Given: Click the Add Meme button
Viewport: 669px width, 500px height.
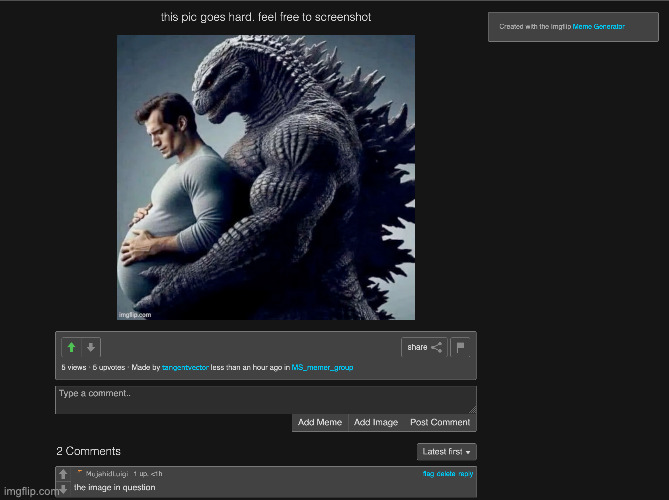Looking at the screenshot, I should tap(320, 422).
